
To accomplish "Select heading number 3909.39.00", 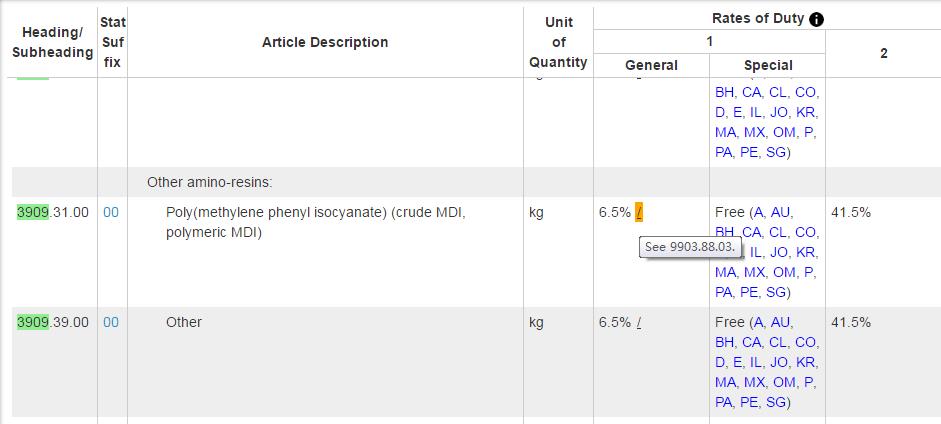I will click(x=53, y=322).
